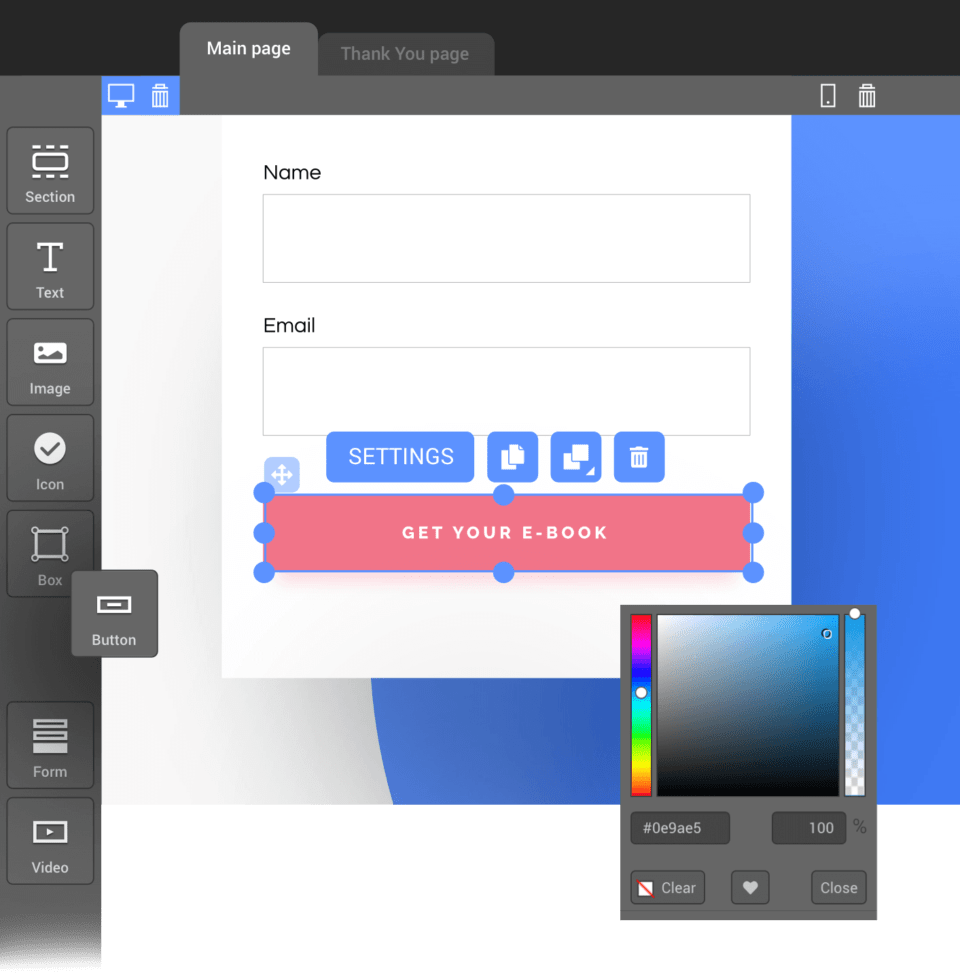Open button SETTINGS
Image resolution: width=960 pixels, height=980 pixels.
[400, 457]
